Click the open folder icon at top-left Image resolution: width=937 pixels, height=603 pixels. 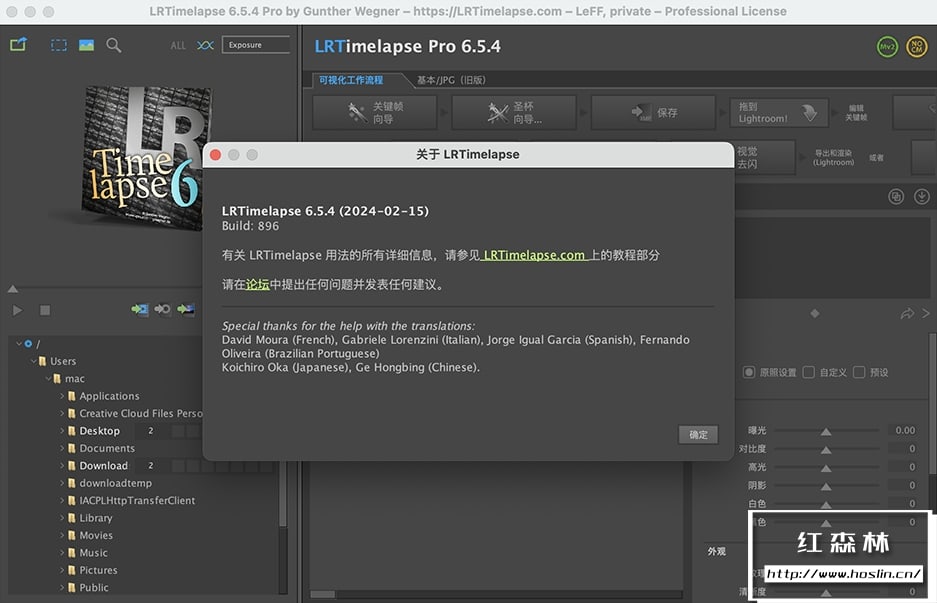pos(18,45)
